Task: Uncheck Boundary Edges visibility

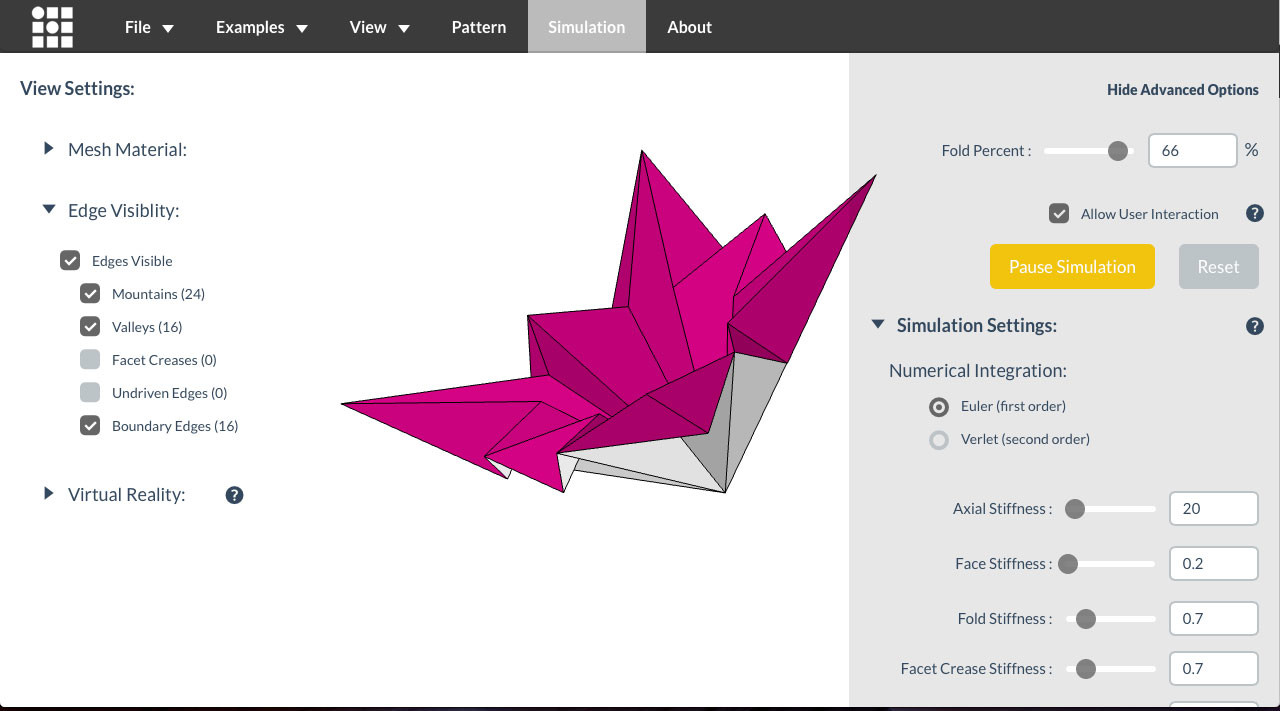Action: click(x=90, y=425)
